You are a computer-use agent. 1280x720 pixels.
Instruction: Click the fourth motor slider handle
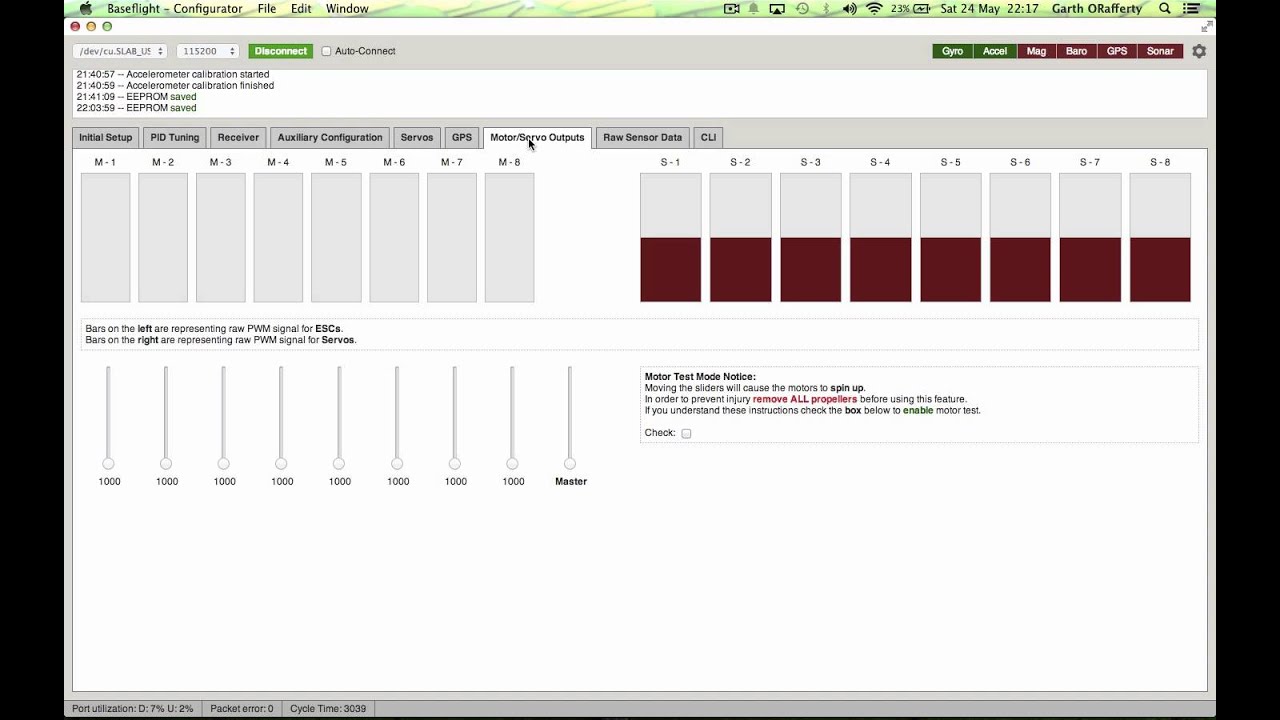pos(281,464)
